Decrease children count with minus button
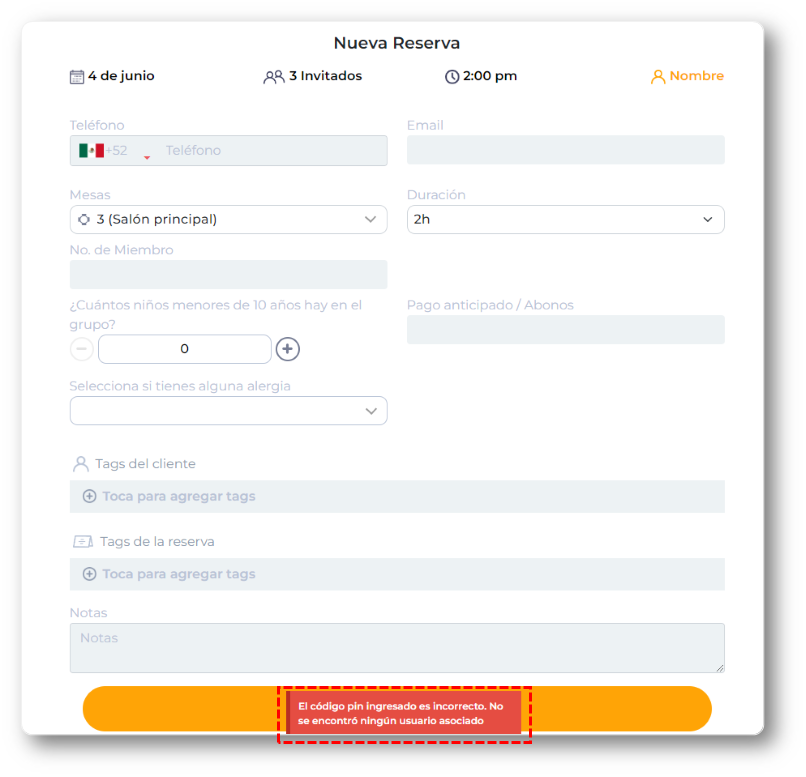 82,349
